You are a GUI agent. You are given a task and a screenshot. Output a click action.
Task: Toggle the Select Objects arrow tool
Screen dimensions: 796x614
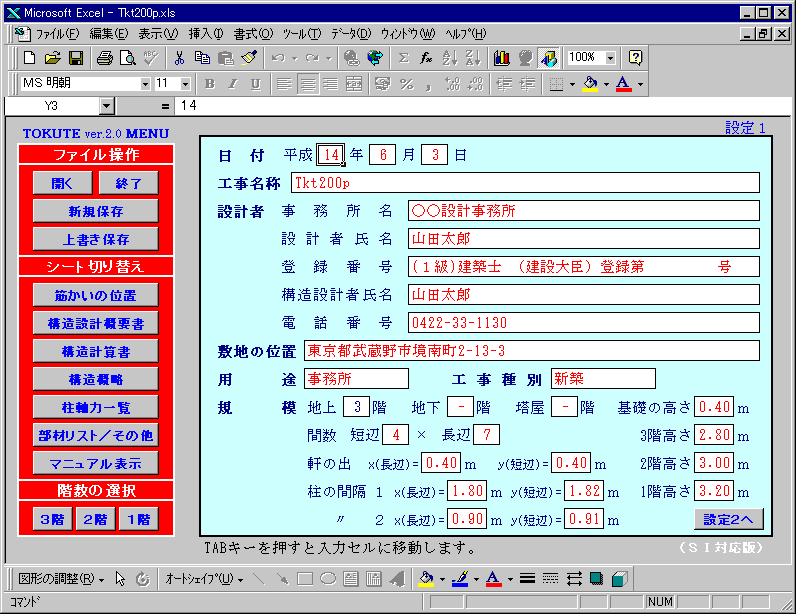pyautogui.click(x=120, y=579)
